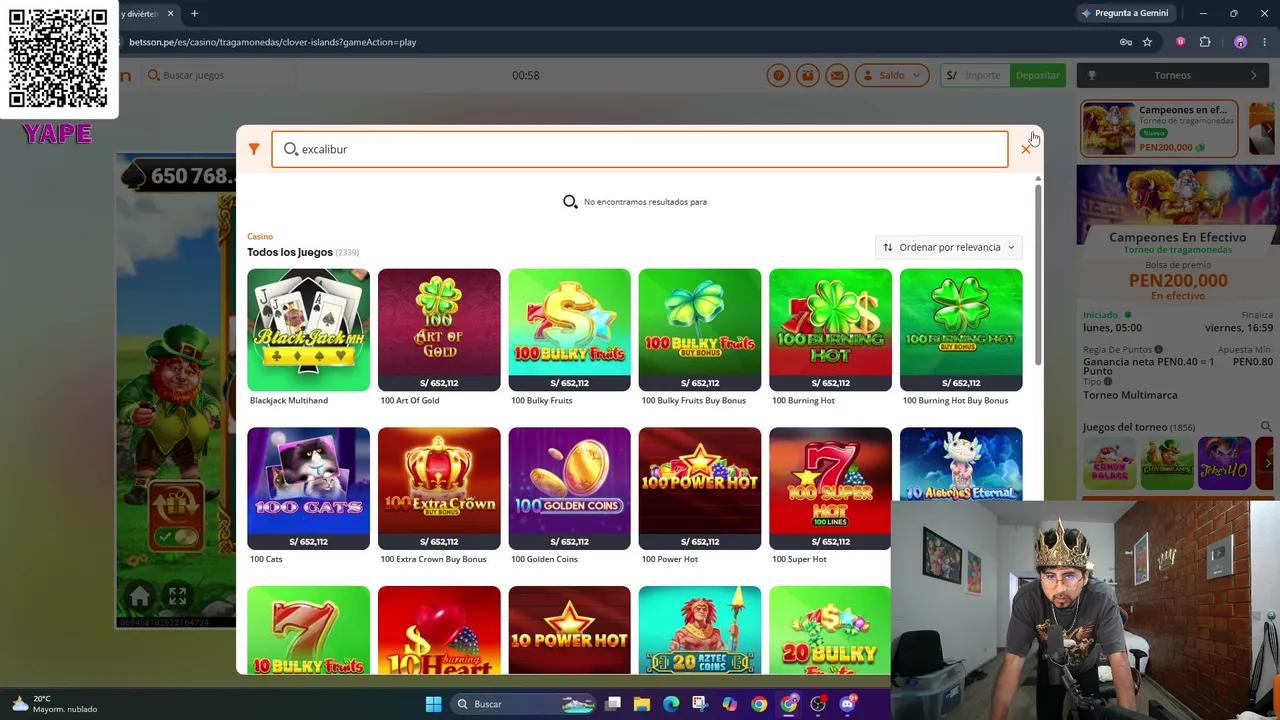The height and width of the screenshot is (720, 1280).
Task: Open 10 Alebrijes Eternal game tile
Action: [961, 464]
